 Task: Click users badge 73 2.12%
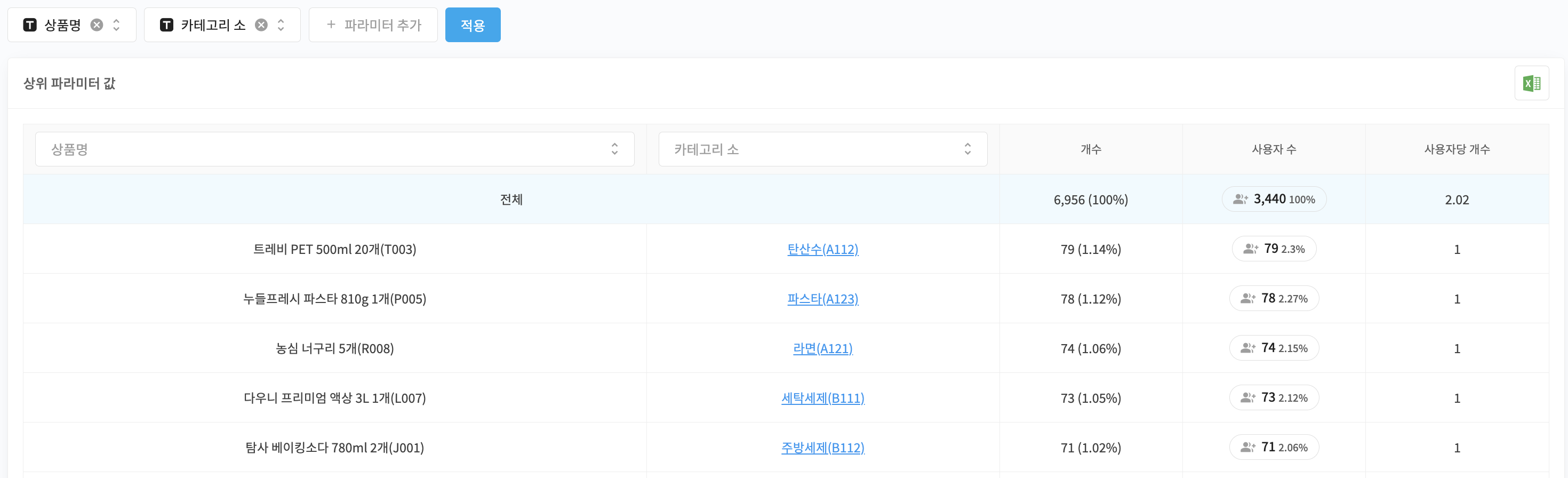pyautogui.click(x=1274, y=397)
